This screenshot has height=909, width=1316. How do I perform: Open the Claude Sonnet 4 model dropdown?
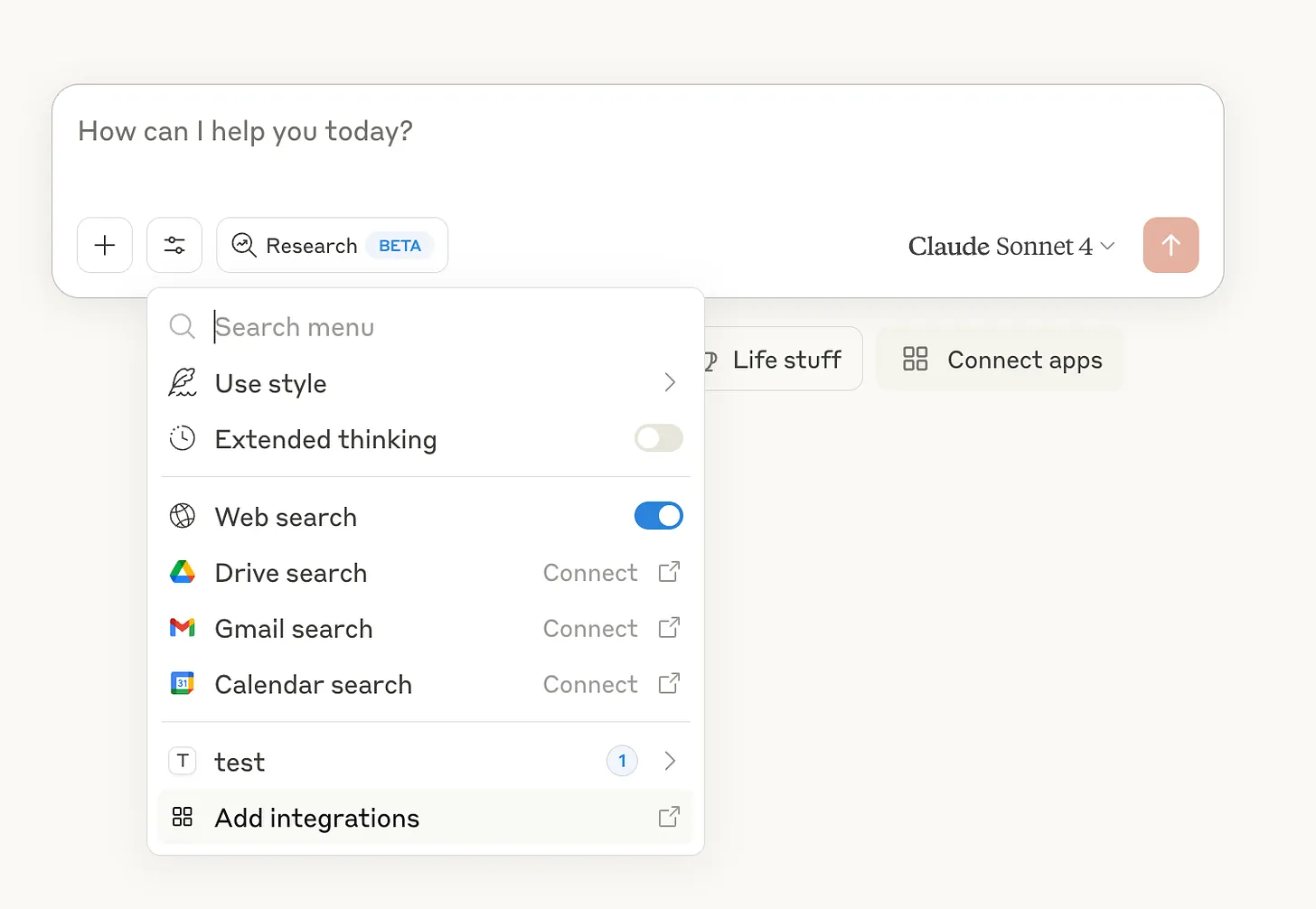click(x=1011, y=246)
